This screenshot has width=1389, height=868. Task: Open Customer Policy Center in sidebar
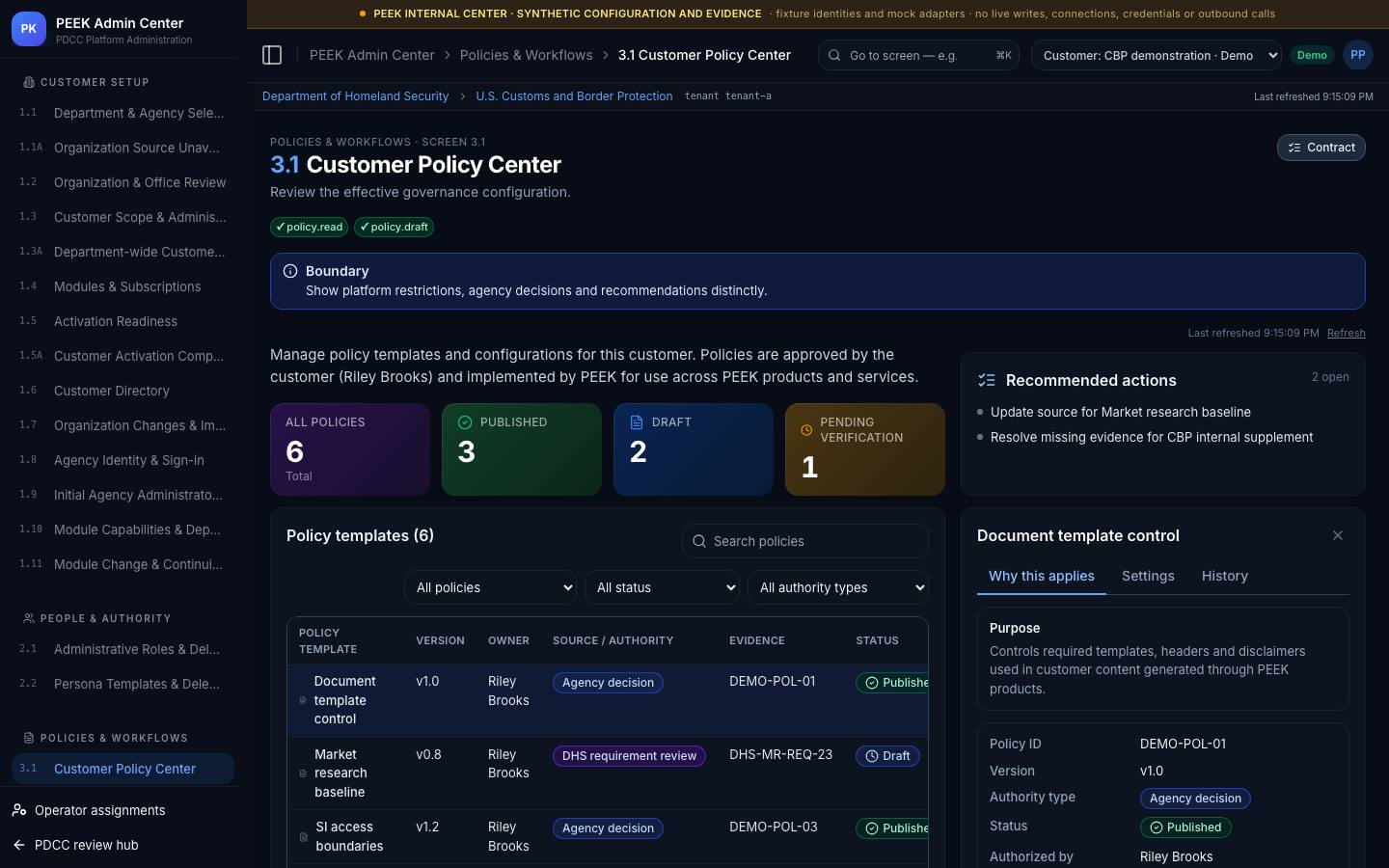123,769
